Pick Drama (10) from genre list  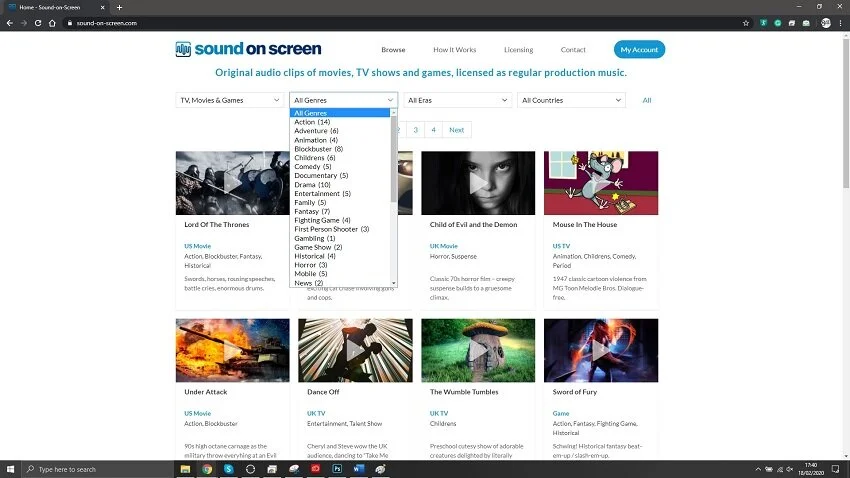click(x=340, y=184)
